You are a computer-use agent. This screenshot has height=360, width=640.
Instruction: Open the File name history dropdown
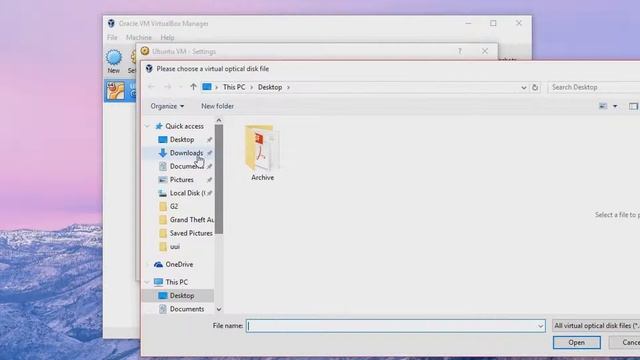(x=540, y=326)
